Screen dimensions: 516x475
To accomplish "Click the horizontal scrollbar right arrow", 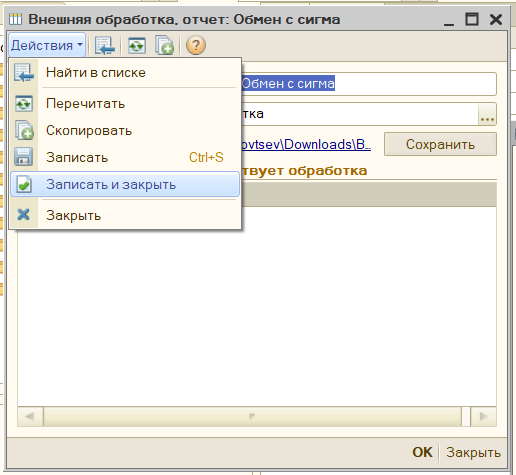I will [483, 416].
